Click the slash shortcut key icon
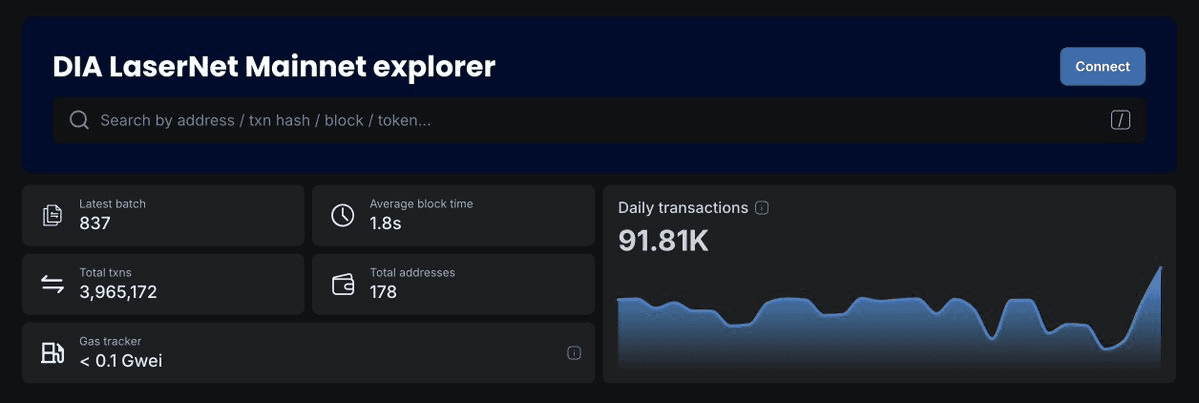 tap(1120, 120)
